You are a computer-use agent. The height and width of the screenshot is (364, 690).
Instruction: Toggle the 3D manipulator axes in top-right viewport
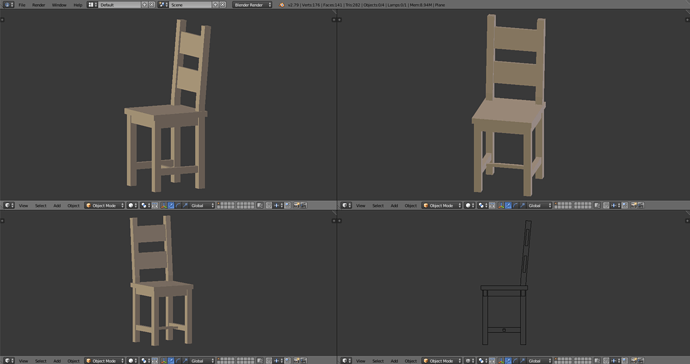coord(501,205)
